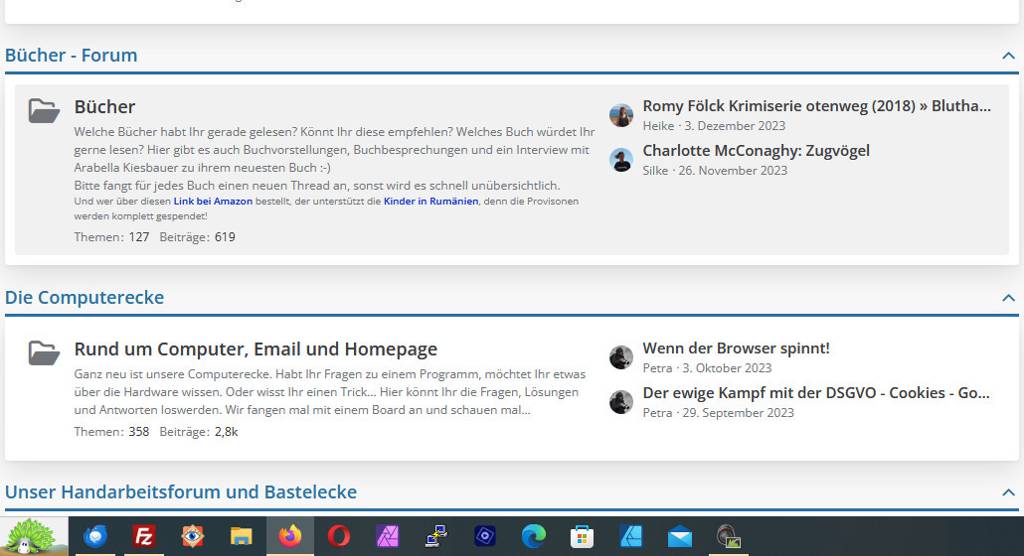Open the Mail app in the taskbar
This screenshot has width=1024, height=556.
[x=680, y=536]
